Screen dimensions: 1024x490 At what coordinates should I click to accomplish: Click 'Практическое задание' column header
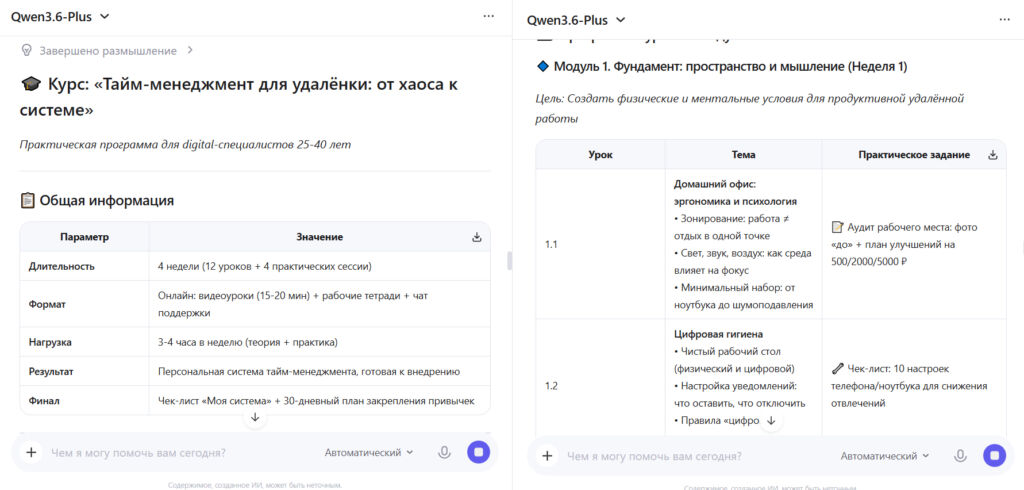(x=914, y=155)
